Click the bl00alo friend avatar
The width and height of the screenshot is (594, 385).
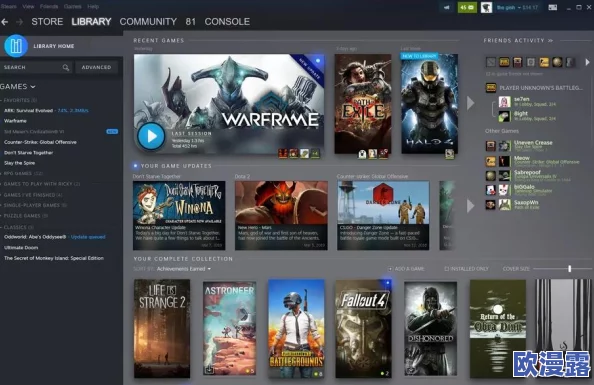[504, 190]
